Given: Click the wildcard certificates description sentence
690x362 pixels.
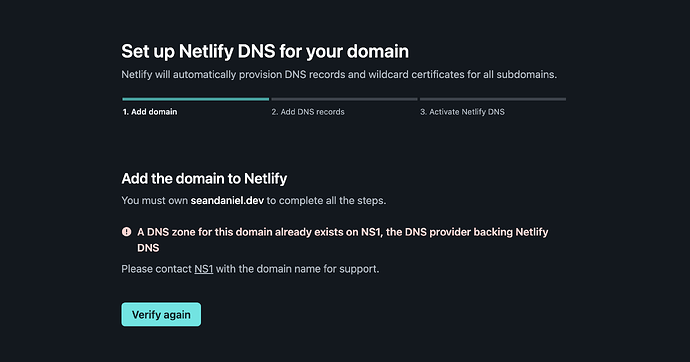Looking at the screenshot, I should 339,75.
